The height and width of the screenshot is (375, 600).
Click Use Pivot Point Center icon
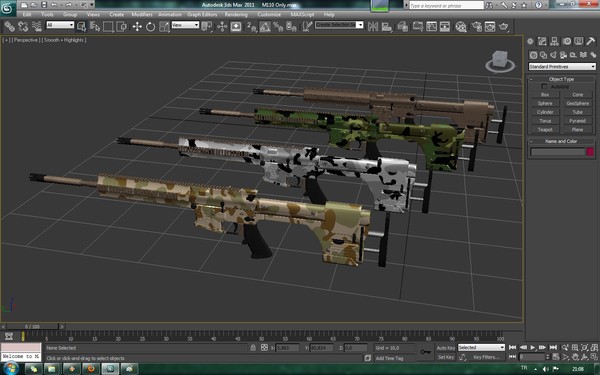click(207, 26)
